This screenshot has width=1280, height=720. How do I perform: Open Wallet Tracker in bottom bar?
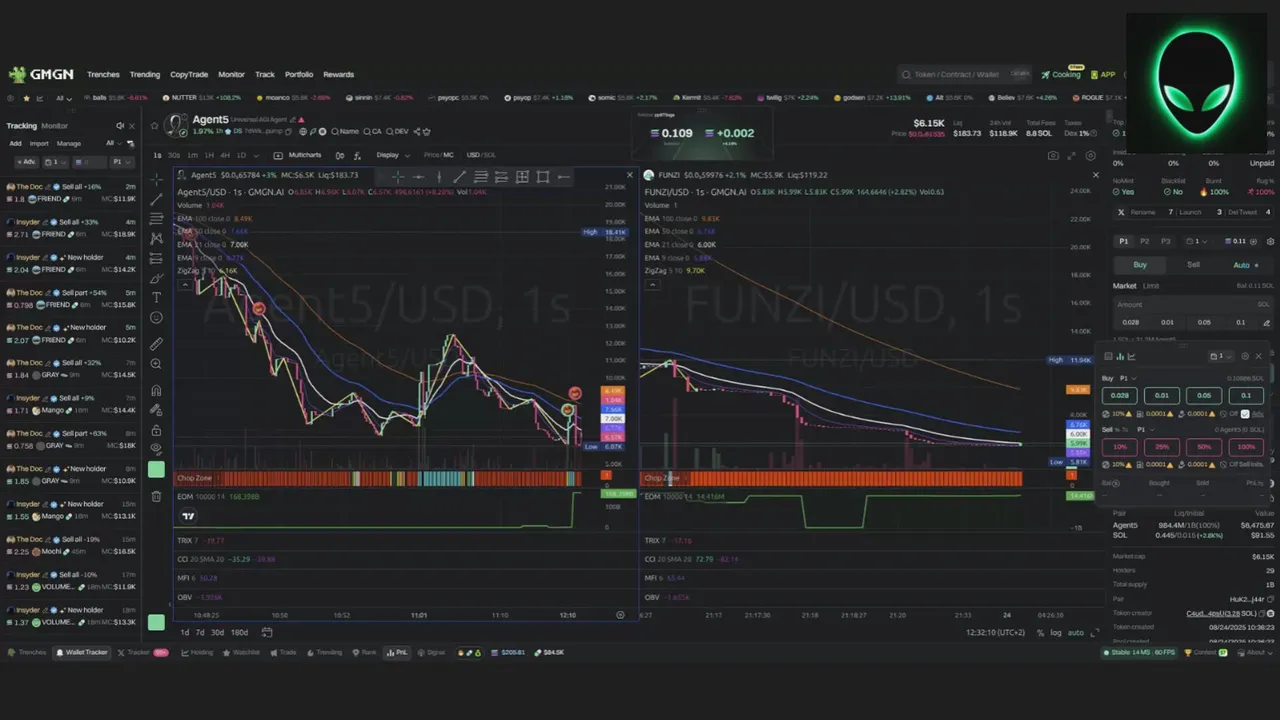[81, 652]
